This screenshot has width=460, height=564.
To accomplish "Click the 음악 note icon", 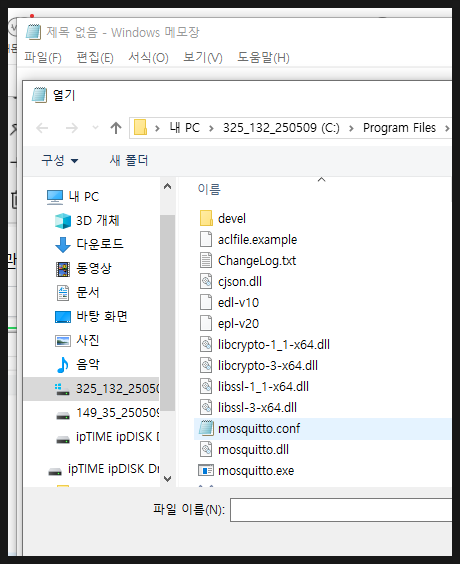I will tap(63, 365).
